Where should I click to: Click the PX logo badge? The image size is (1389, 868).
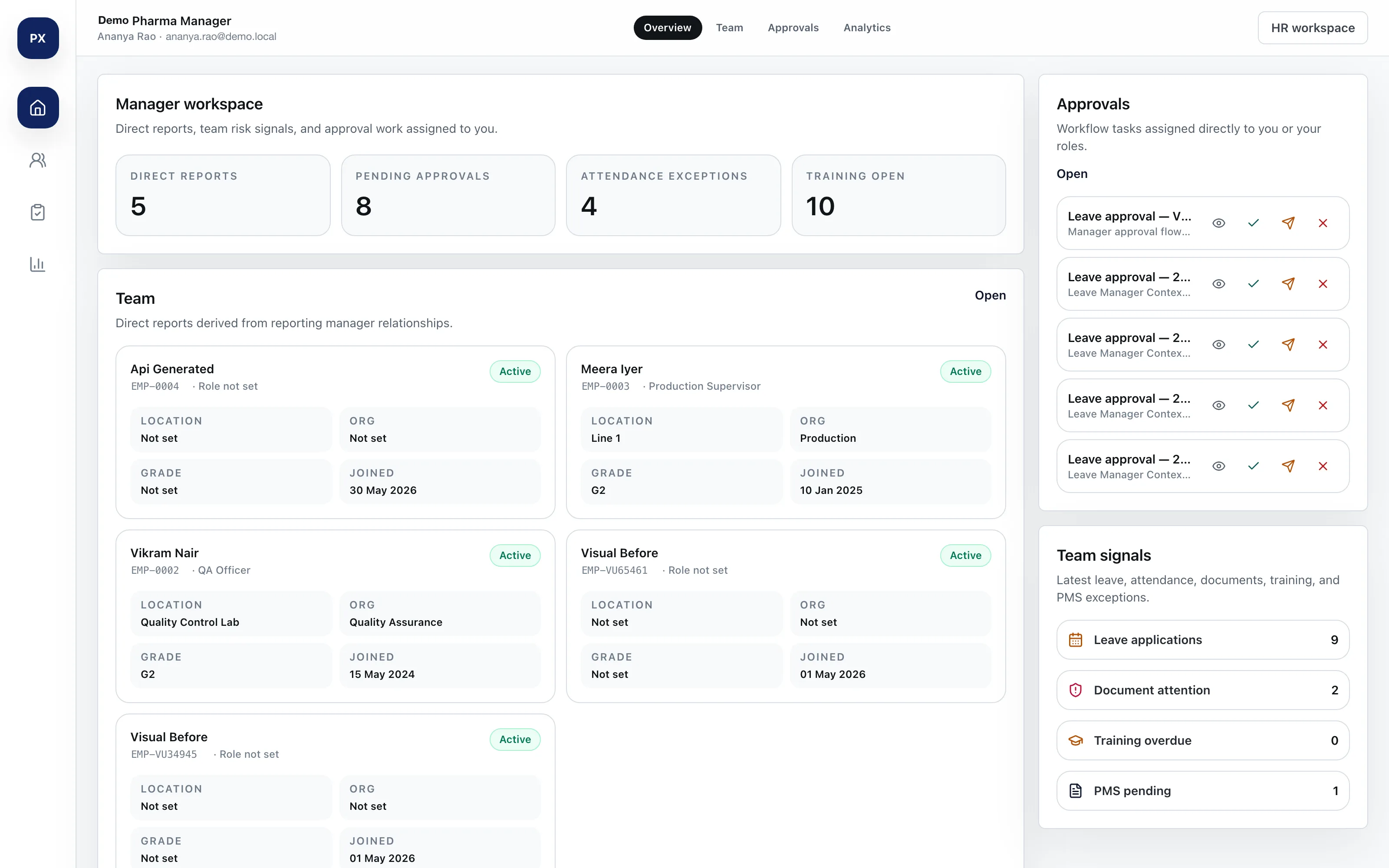coord(38,38)
